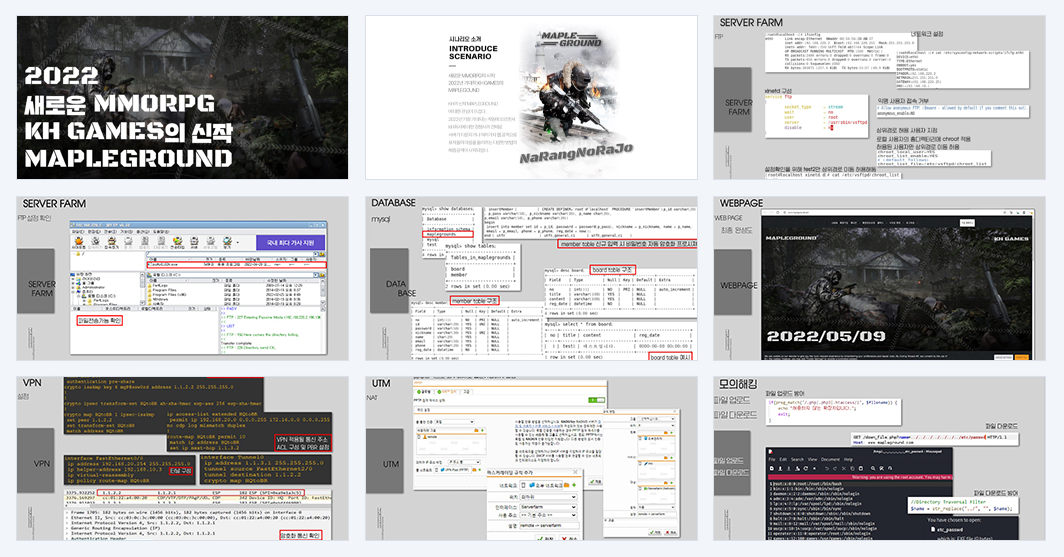Screen dimensions: 1064x557
Task: Open the 2022 MAPLEGROUND title slide thumbnail
Action: pos(183,98)
